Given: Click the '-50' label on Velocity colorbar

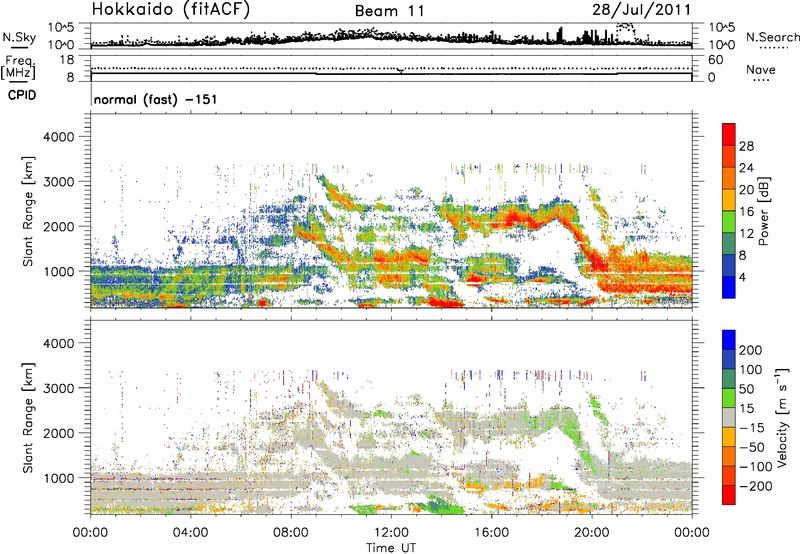Looking at the screenshot, I should (x=752, y=447).
